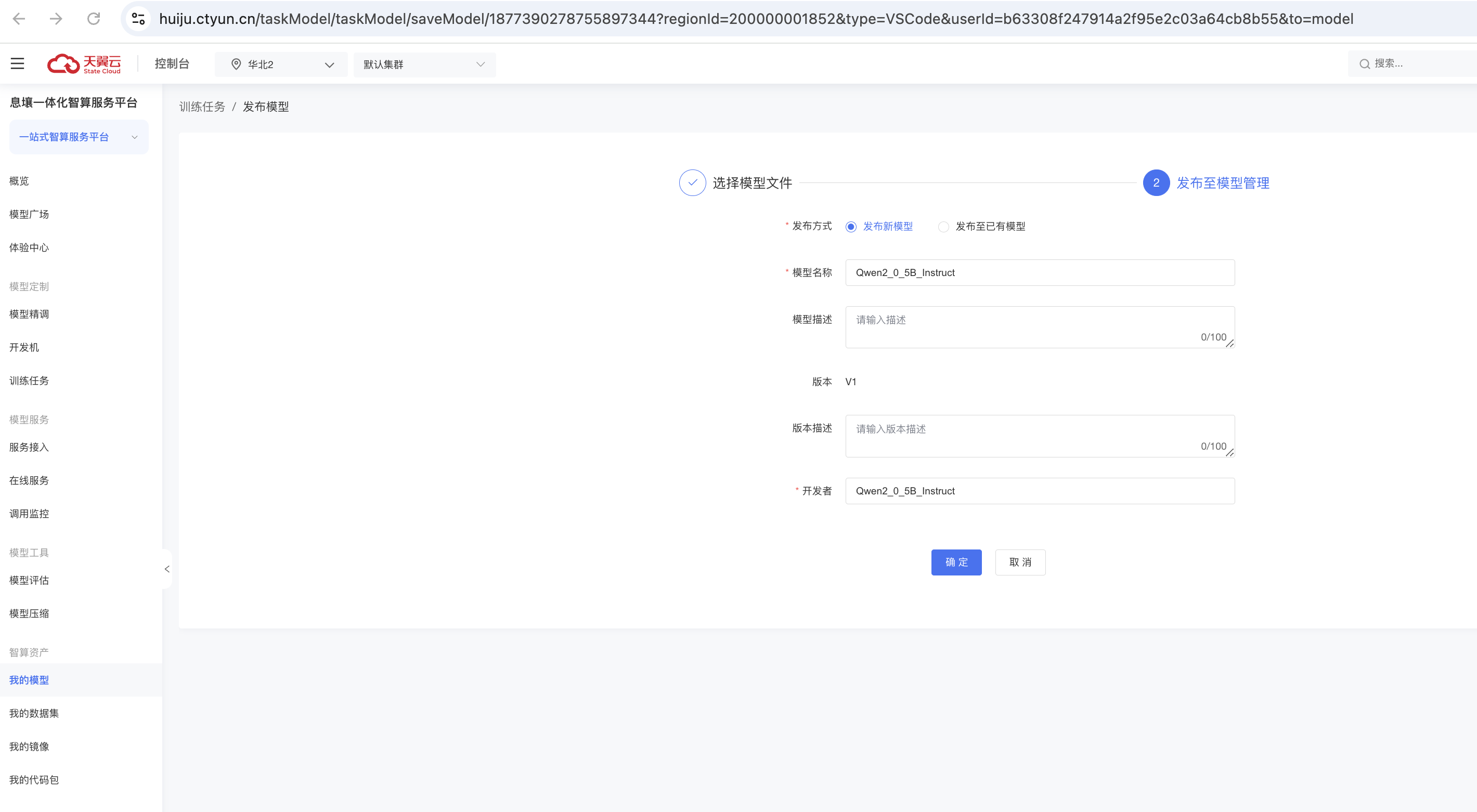The width and height of the screenshot is (1477, 812).
Task: Click the browser forward arrow
Action: coord(56,19)
